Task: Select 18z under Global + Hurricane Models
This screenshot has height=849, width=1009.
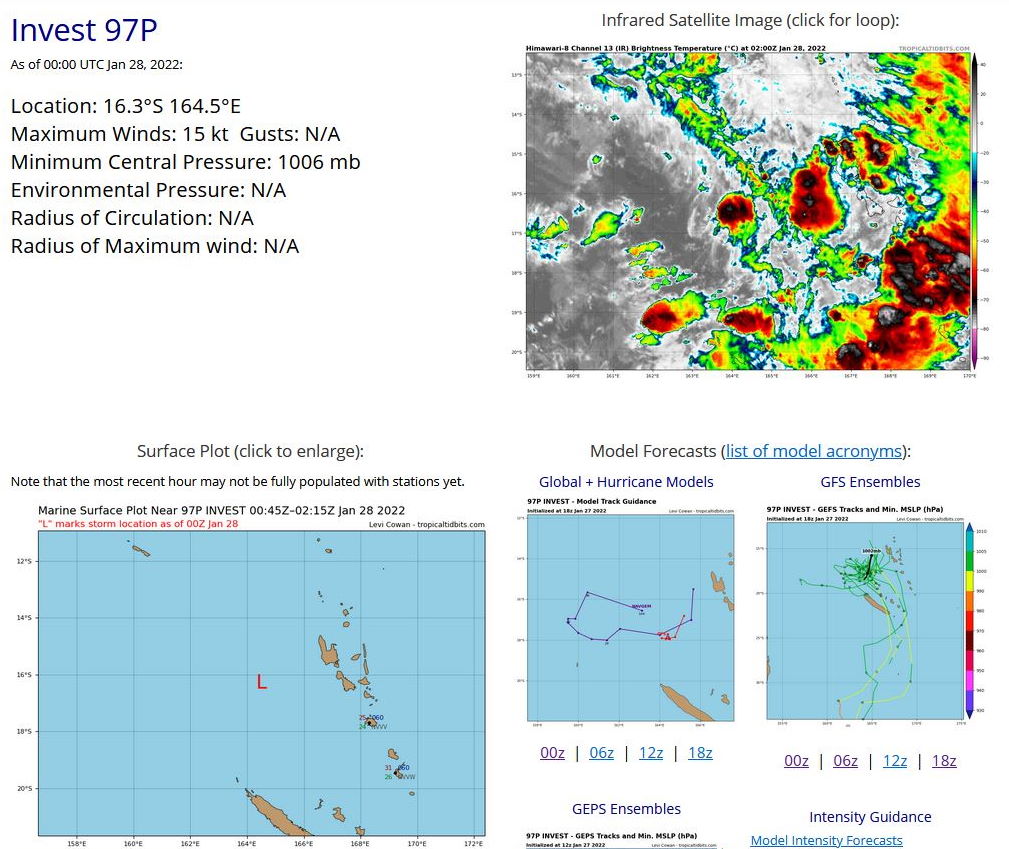Action: click(700, 753)
